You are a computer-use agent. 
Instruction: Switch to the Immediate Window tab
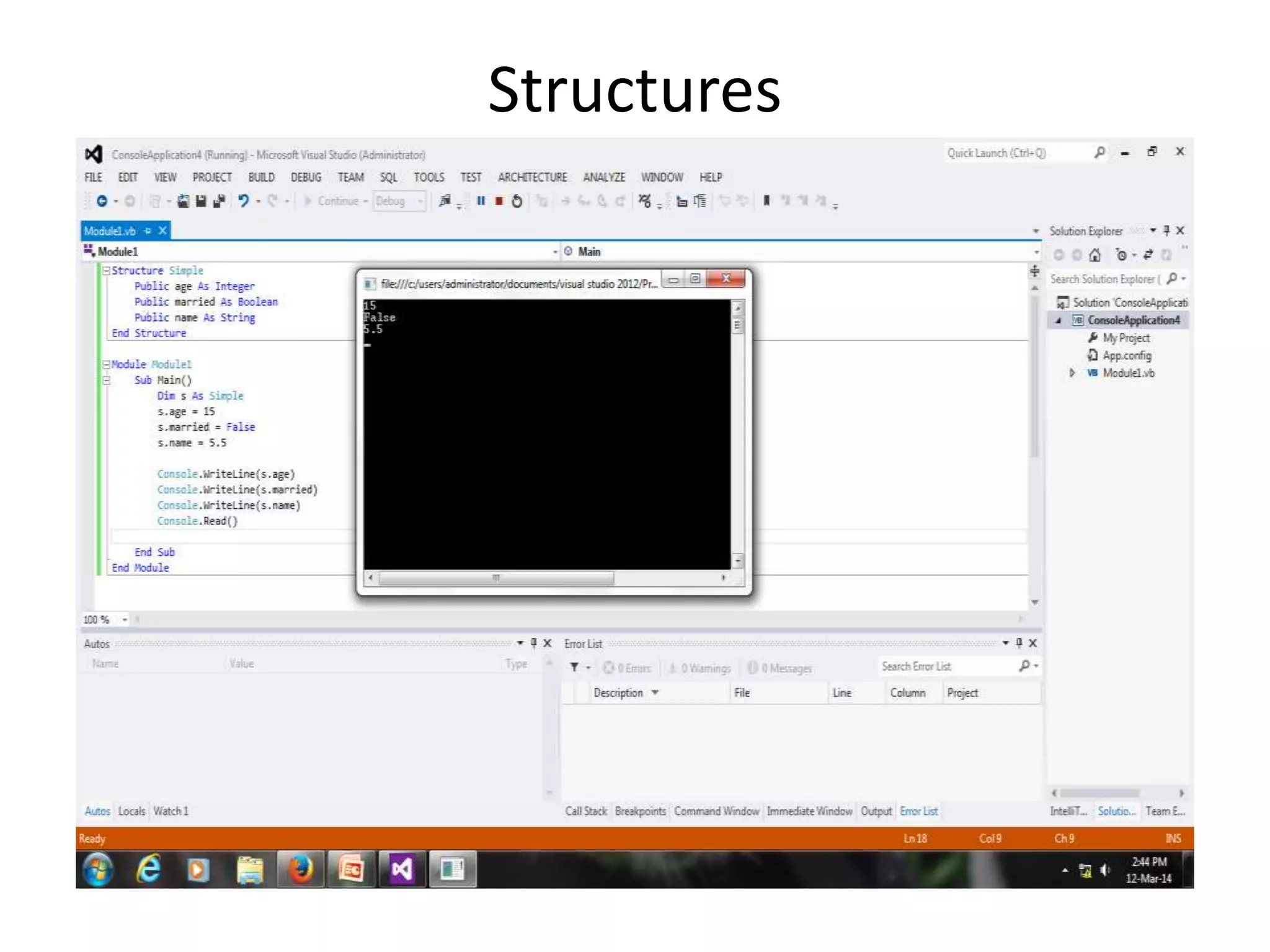coord(809,811)
